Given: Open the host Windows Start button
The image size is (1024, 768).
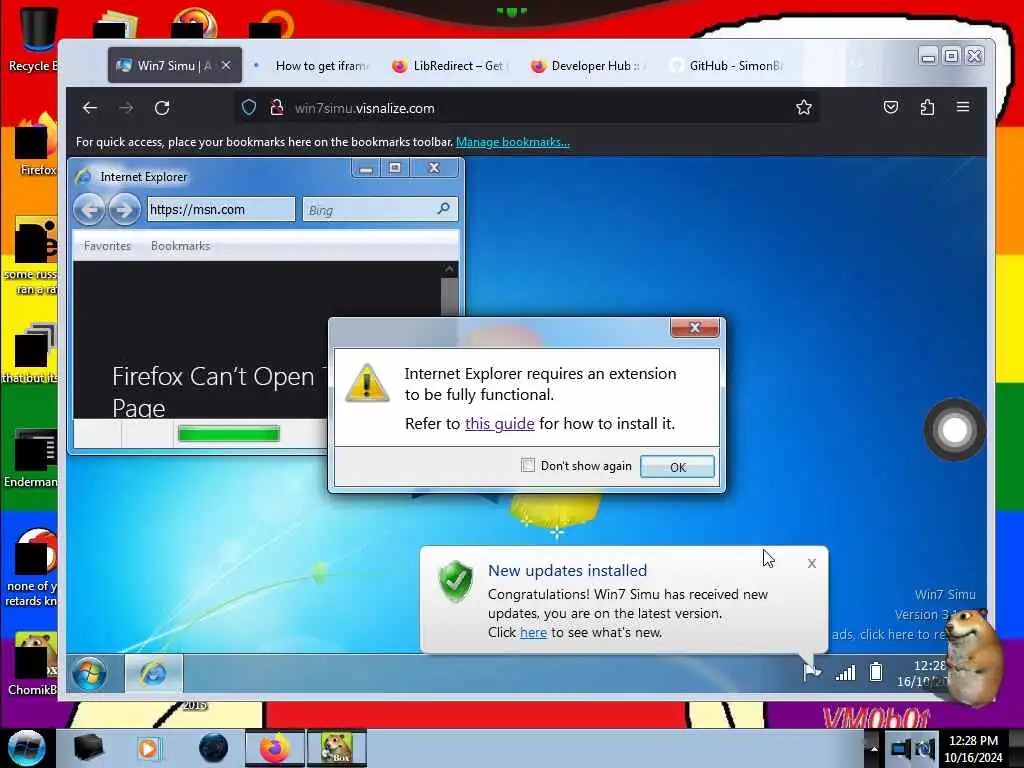Looking at the screenshot, I should tap(26, 748).
